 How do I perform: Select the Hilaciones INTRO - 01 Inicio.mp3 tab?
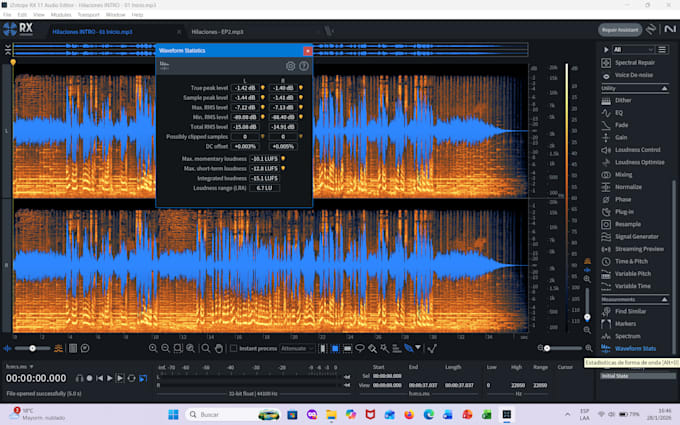coord(92,32)
